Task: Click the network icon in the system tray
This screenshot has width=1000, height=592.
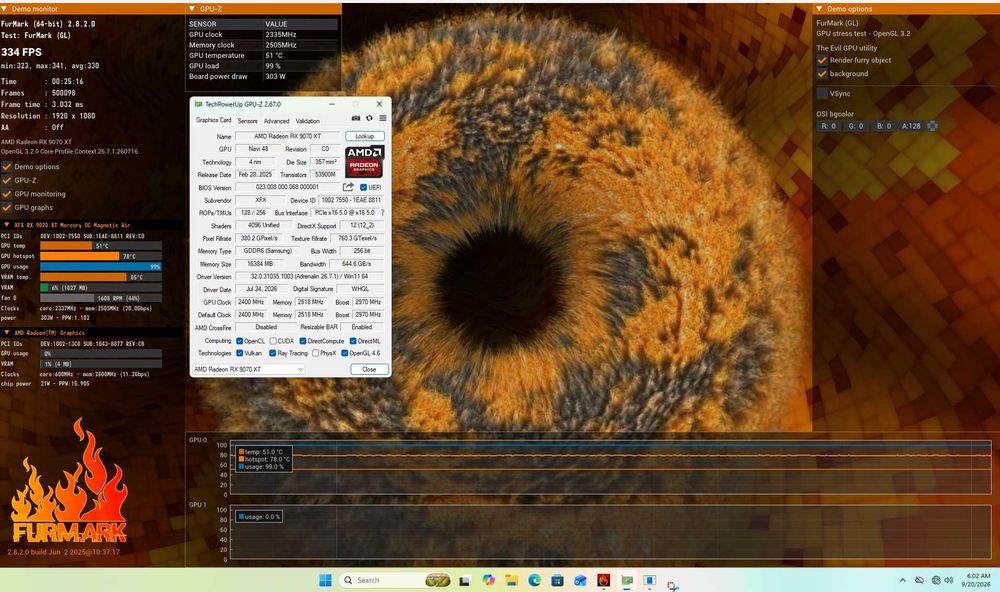Action: click(936, 580)
